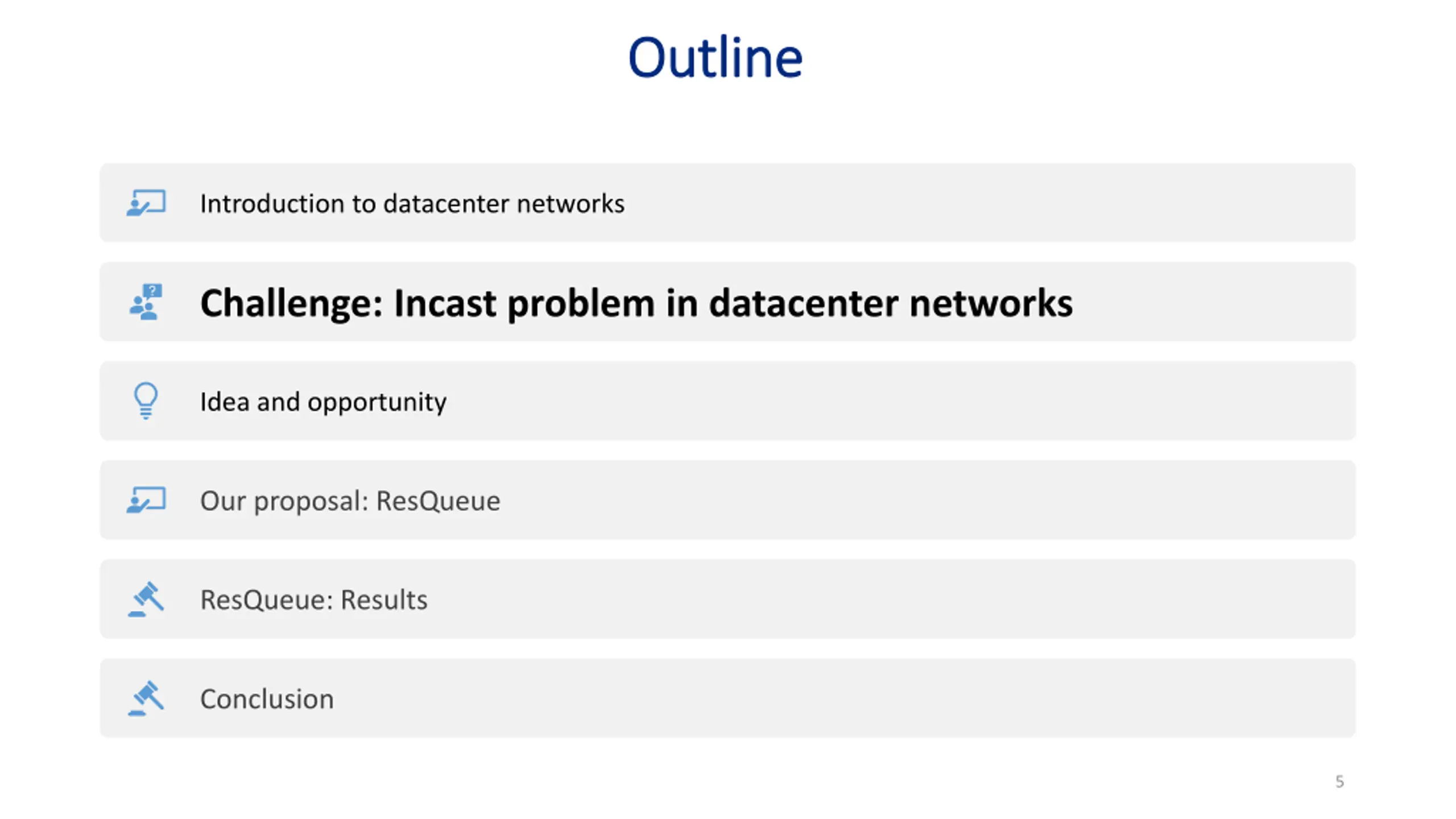This screenshot has width=1456, height=819.
Task: Click the word Incast in bold heading
Action: pos(445,303)
